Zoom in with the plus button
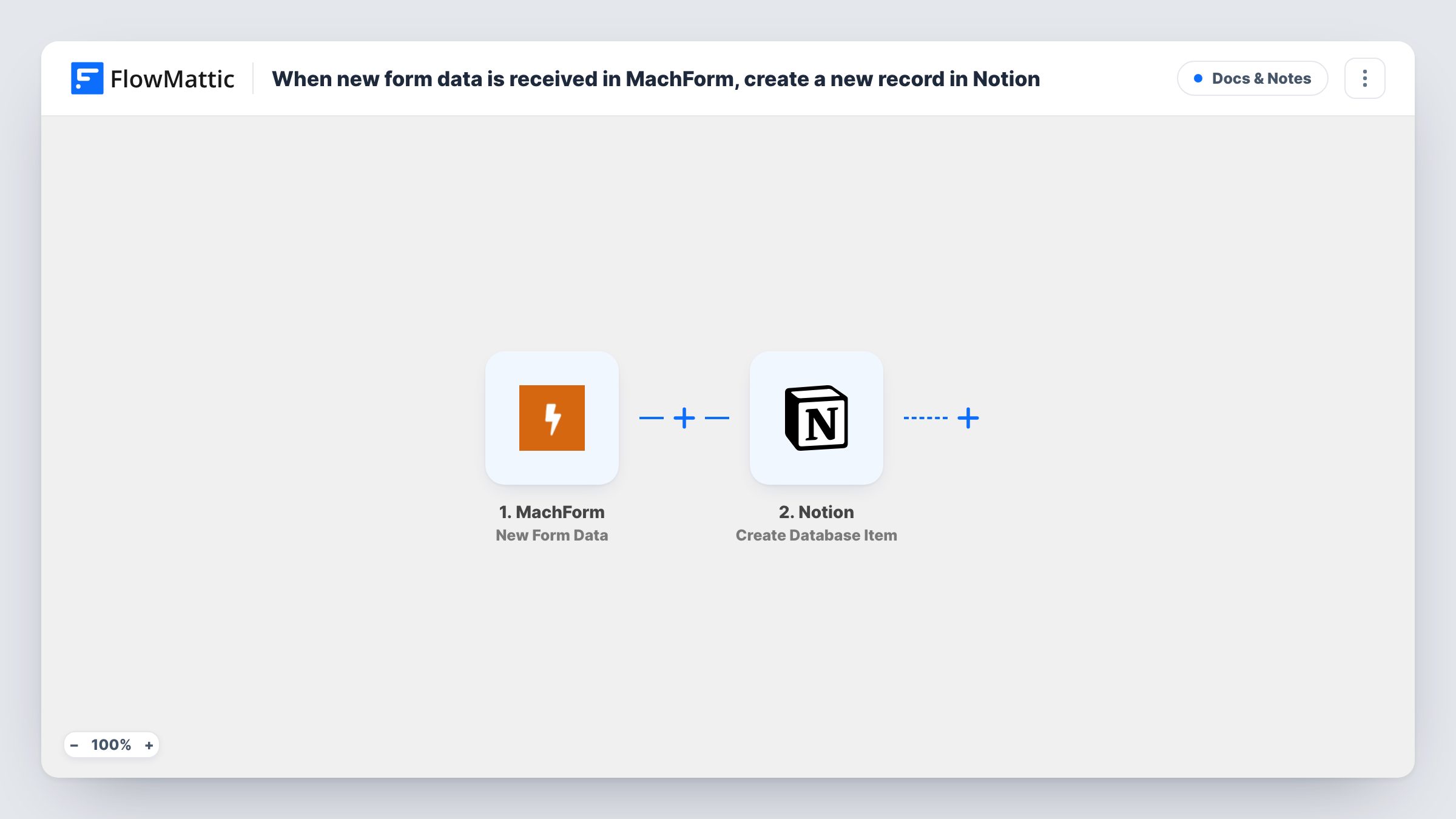This screenshot has width=1456, height=819. [x=149, y=745]
